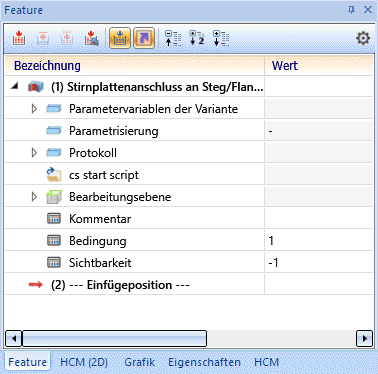Click the Wert column header
378x374 pixels.
tap(319, 65)
